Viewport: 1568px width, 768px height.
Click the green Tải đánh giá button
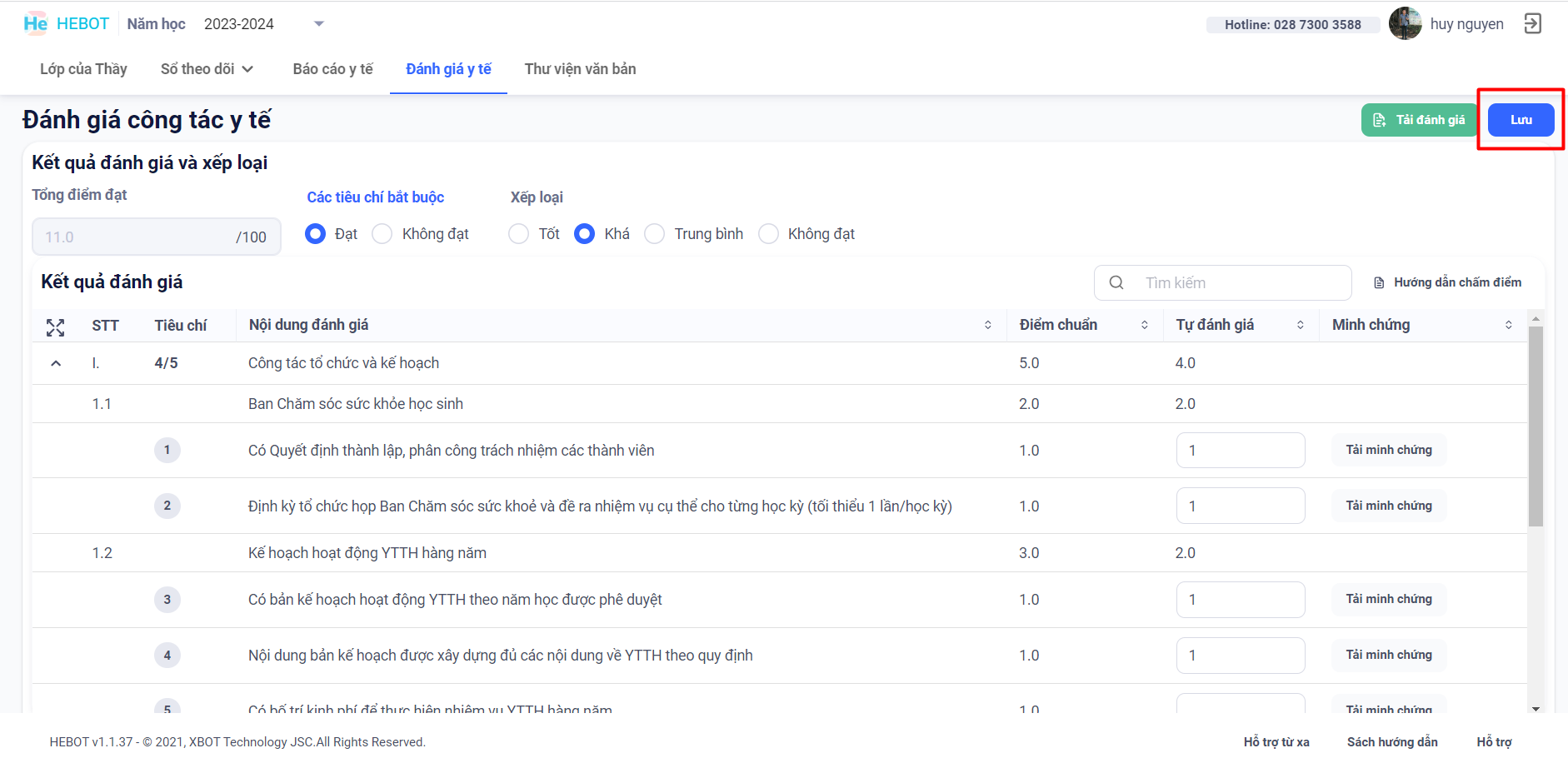[1420, 120]
